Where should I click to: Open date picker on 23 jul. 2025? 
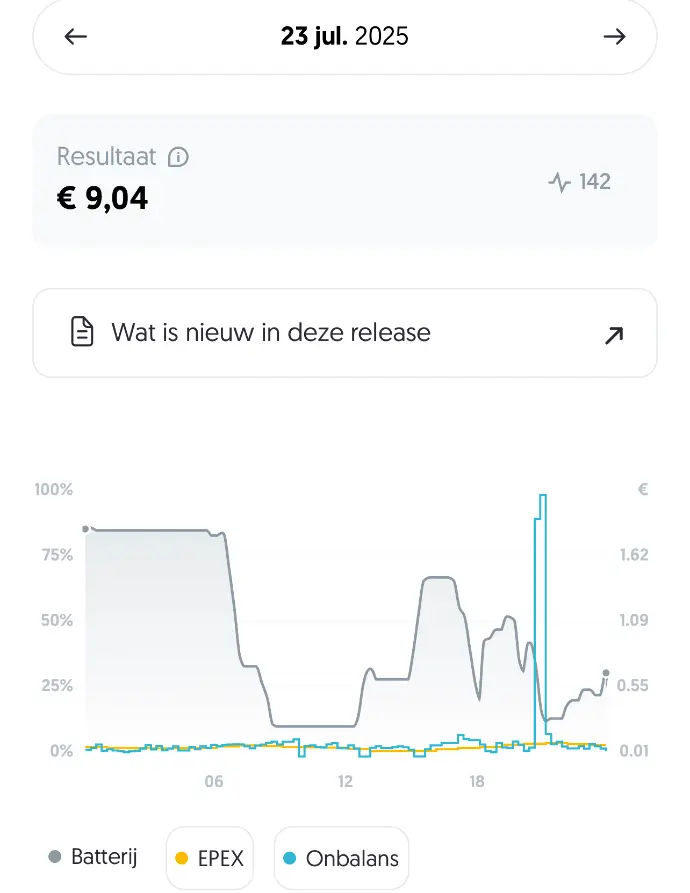(x=344, y=37)
